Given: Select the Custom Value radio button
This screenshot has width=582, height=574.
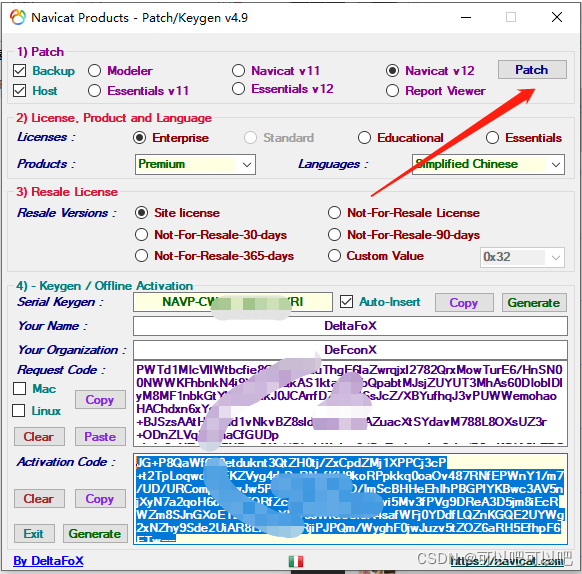Looking at the screenshot, I should pos(334,256).
